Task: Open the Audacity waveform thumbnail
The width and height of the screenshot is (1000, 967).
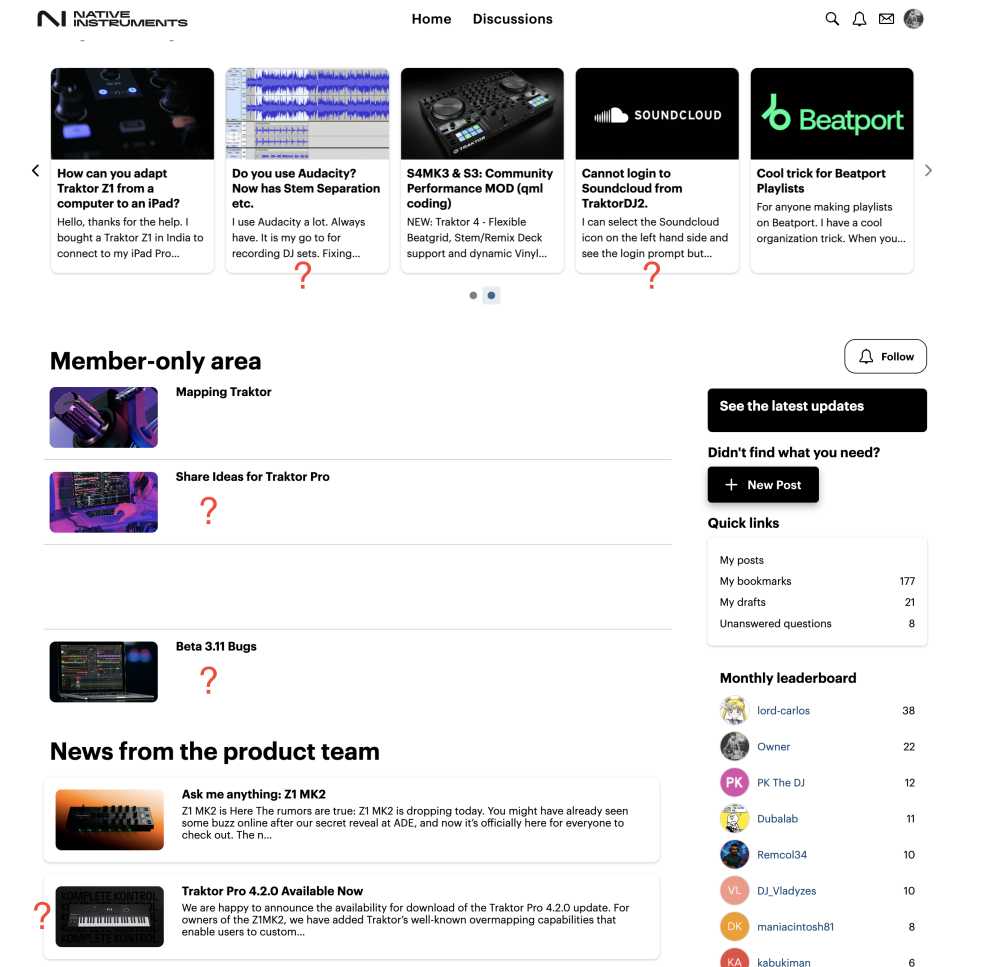Action: tap(307, 114)
